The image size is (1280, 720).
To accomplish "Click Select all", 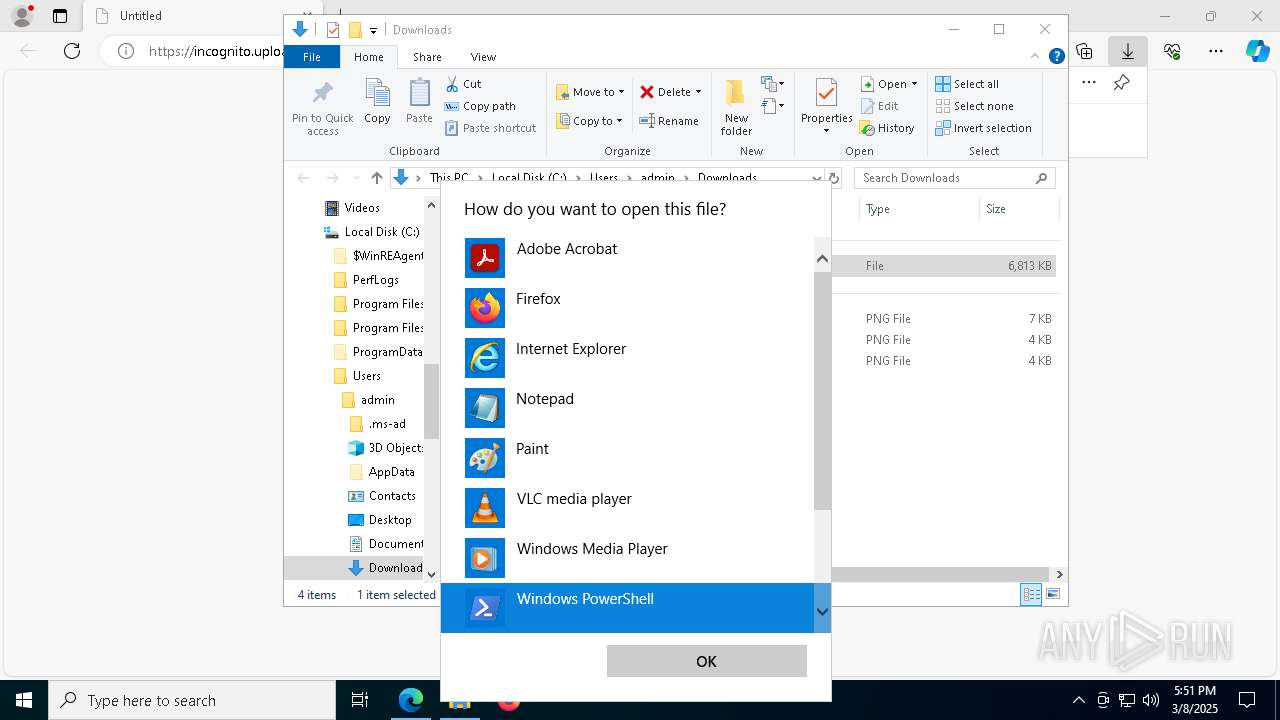I will click(x=967, y=84).
